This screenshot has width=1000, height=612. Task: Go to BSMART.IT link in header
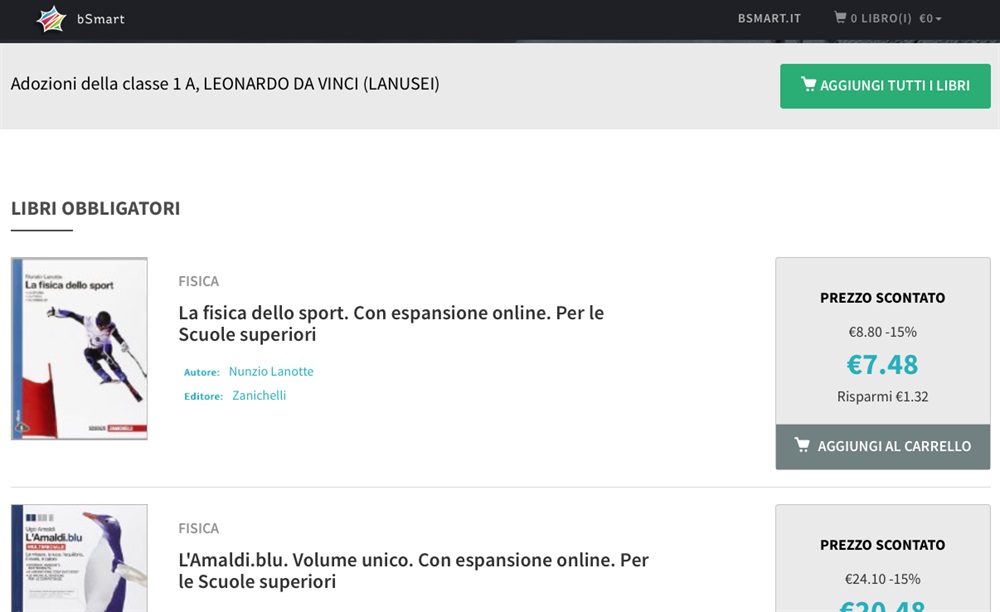click(769, 18)
